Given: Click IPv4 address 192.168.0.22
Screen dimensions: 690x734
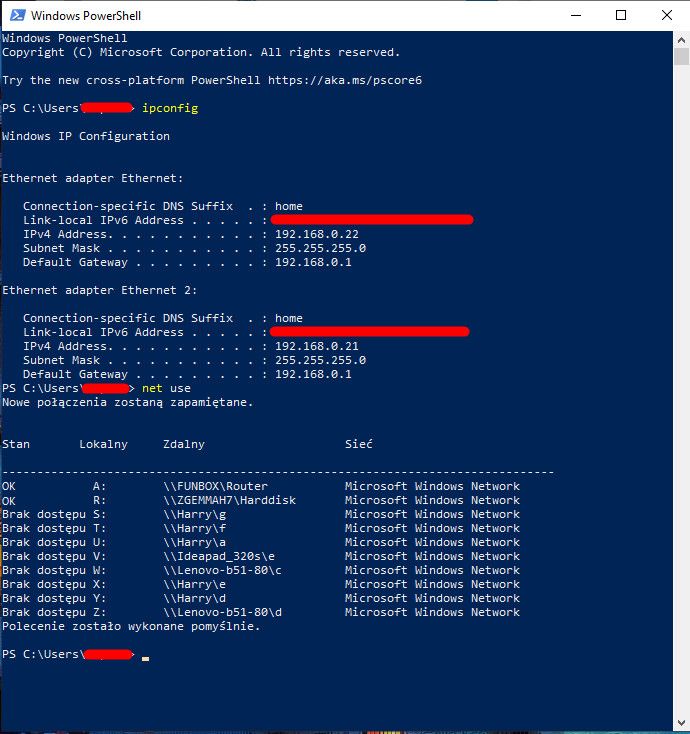Looking at the screenshot, I should click(316, 234).
